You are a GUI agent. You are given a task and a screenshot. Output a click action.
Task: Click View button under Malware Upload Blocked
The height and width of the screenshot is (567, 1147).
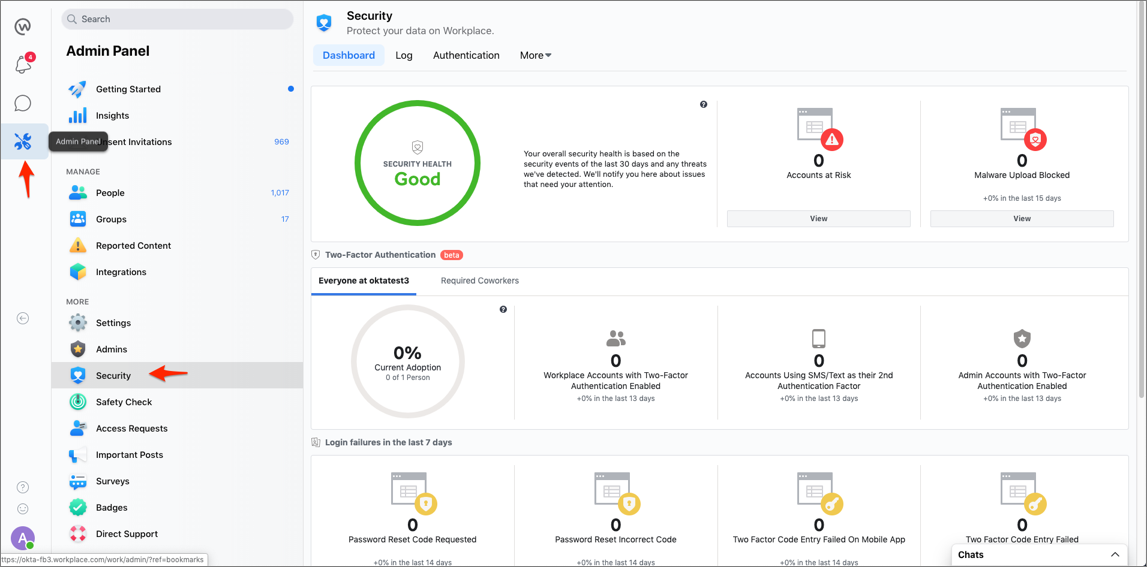tap(1021, 218)
